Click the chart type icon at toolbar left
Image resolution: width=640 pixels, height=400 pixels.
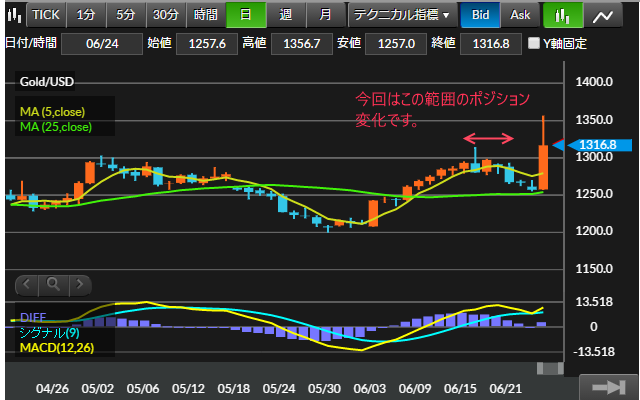[x=14, y=15]
